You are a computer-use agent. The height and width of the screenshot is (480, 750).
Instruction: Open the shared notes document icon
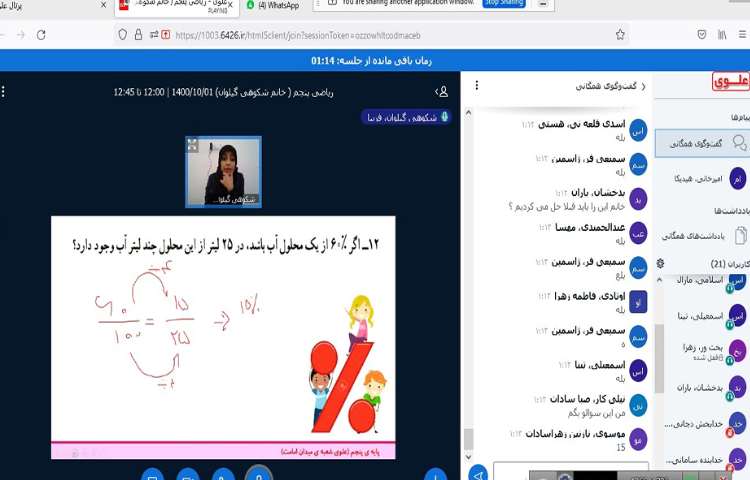click(x=740, y=236)
